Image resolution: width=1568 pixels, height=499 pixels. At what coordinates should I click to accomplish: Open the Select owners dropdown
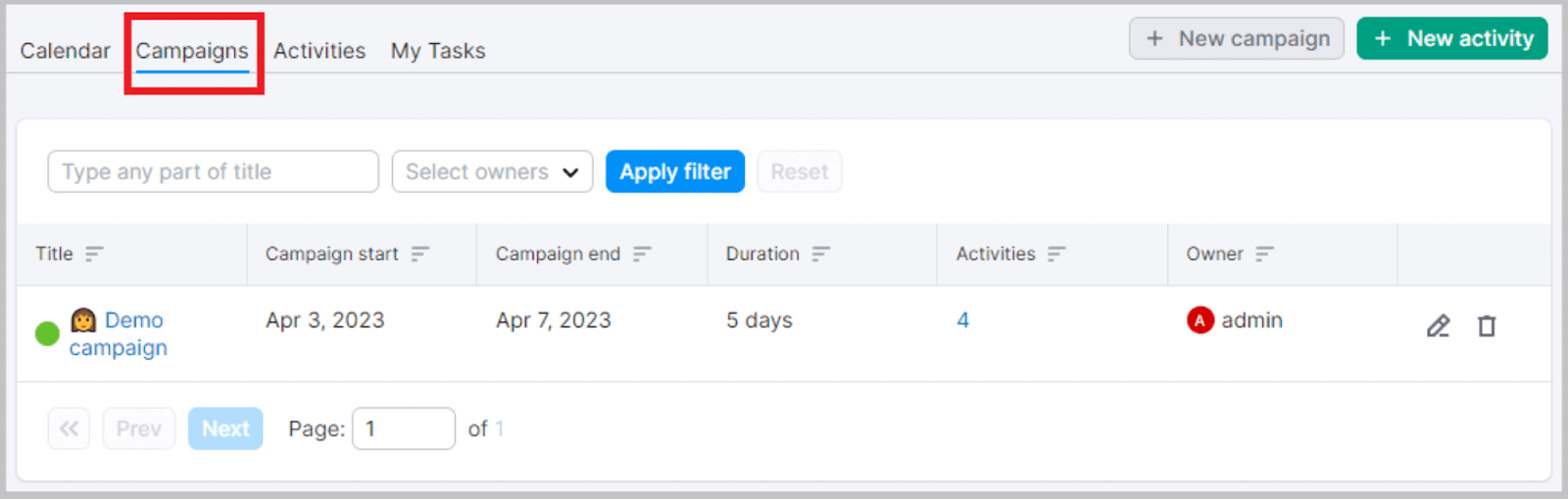492,172
